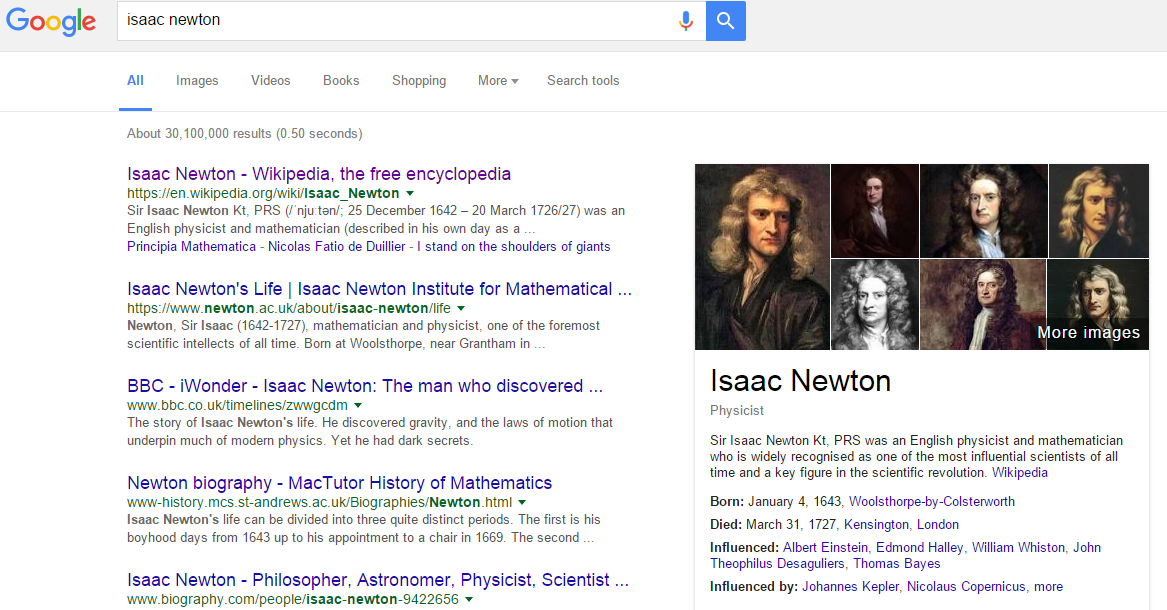Open I stand on the shoulders of giants link
Image resolution: width=1167 pixels, height=610 pixels.
click(x=514, y=246)
